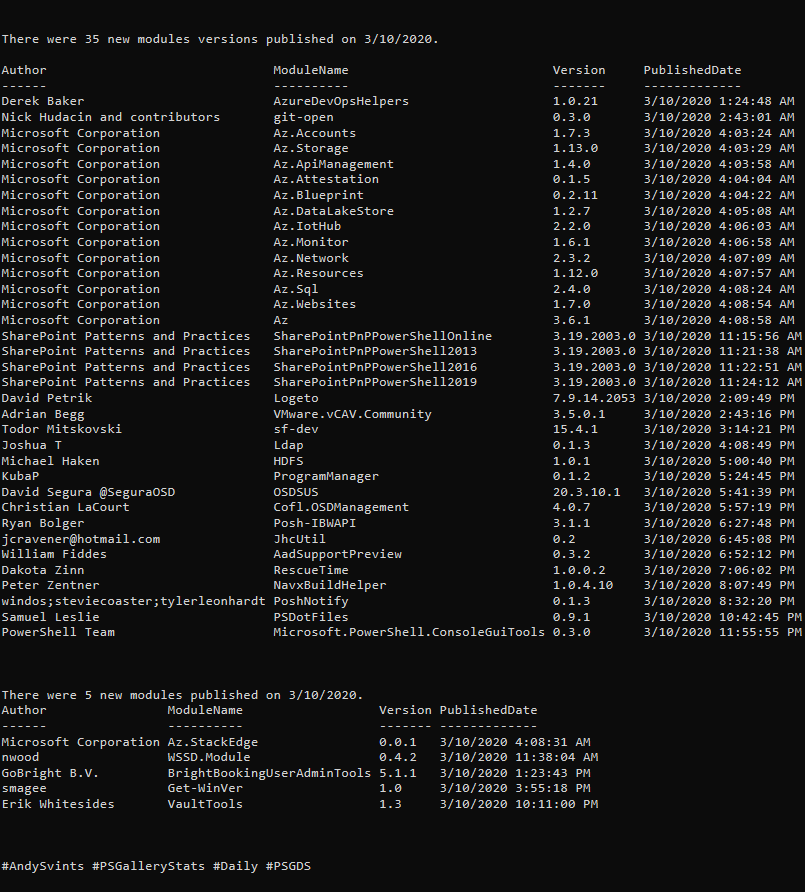Select published time 1:24:48 AM
Image resolution: width=805 pixels, height=892 pixels.
click(757, 101)
